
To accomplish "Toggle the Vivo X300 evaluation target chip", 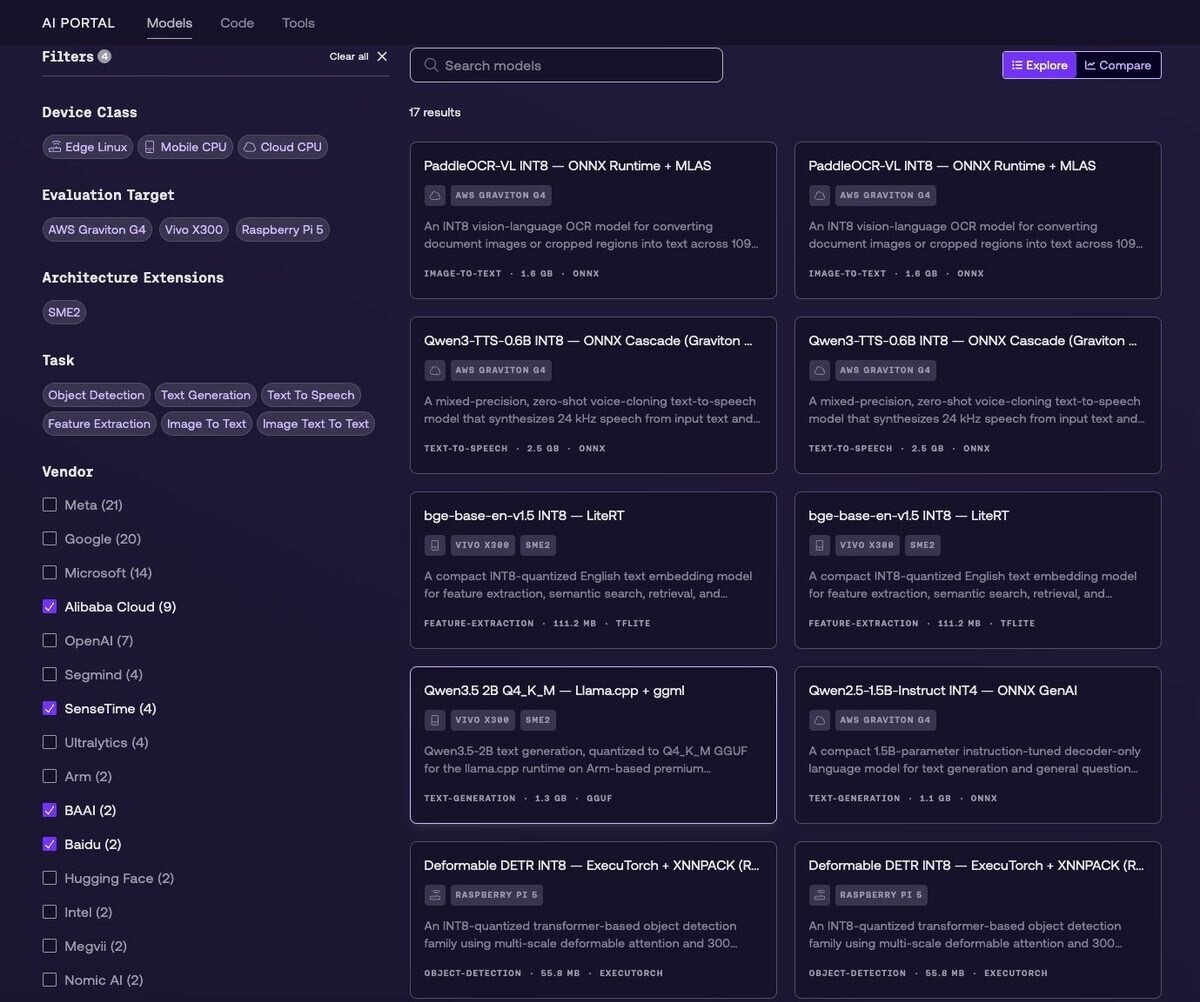I will pos(194,230).
